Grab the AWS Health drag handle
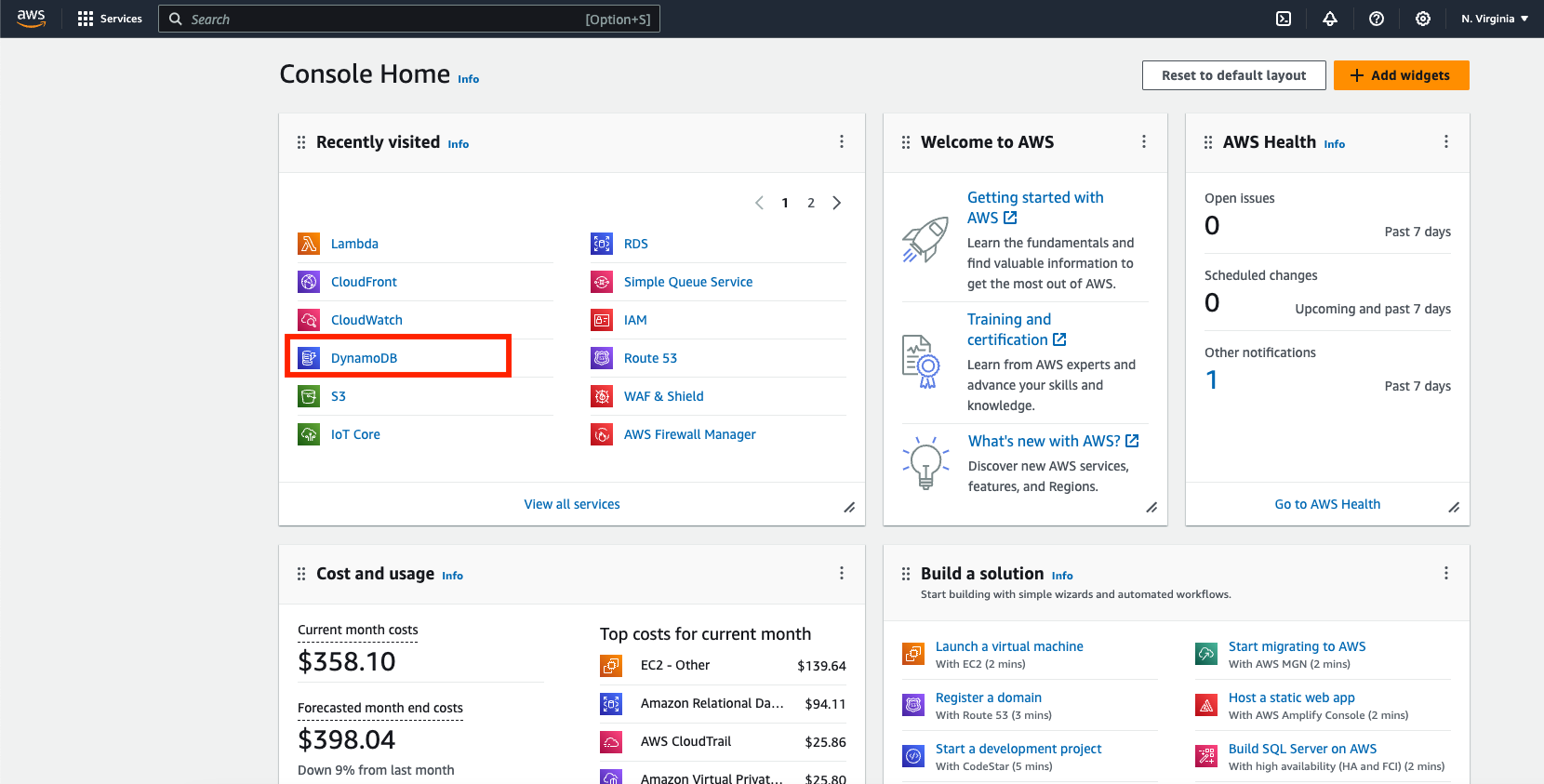 click(1208, 142)
